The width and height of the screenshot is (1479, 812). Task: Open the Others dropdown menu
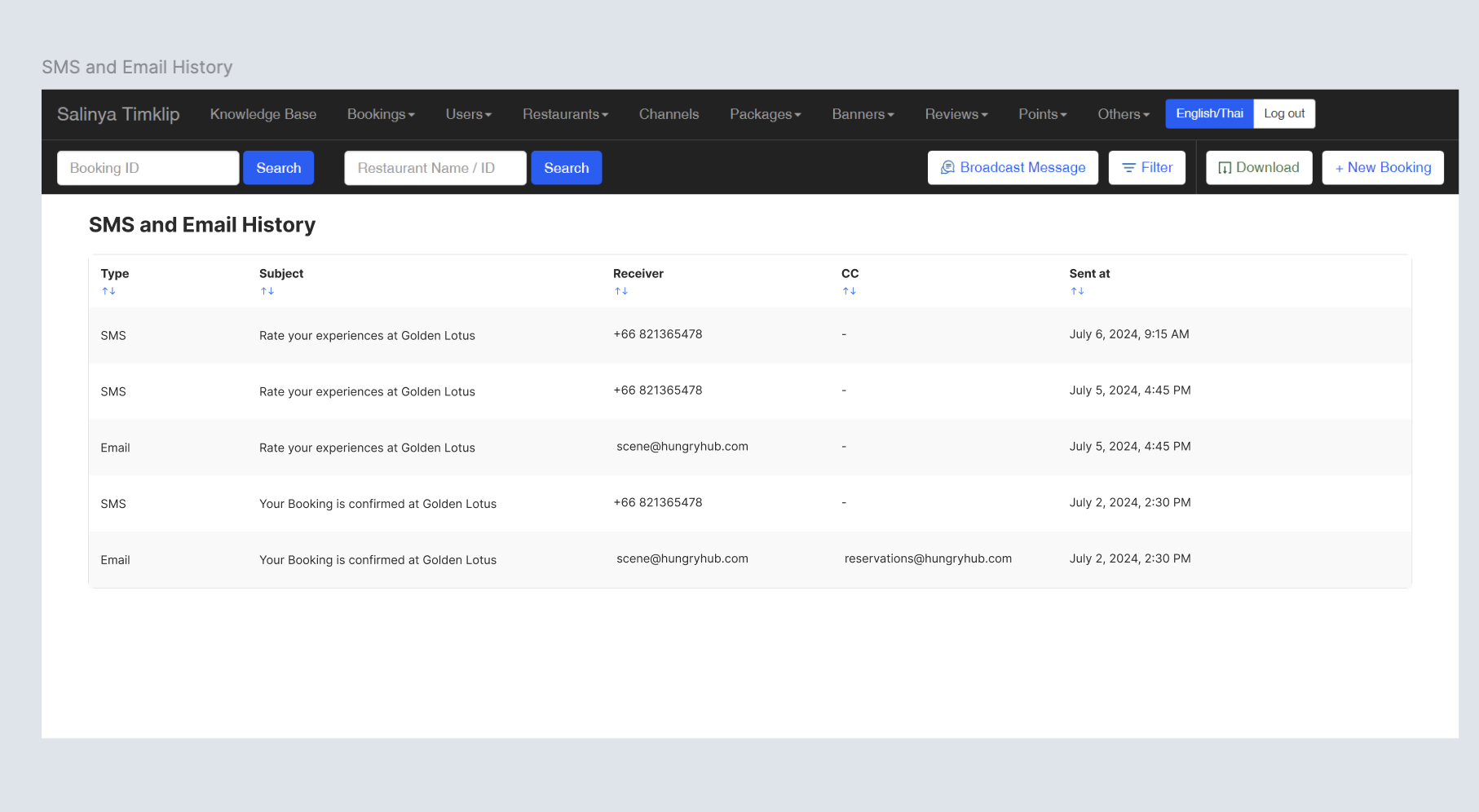click(1123, 114)
